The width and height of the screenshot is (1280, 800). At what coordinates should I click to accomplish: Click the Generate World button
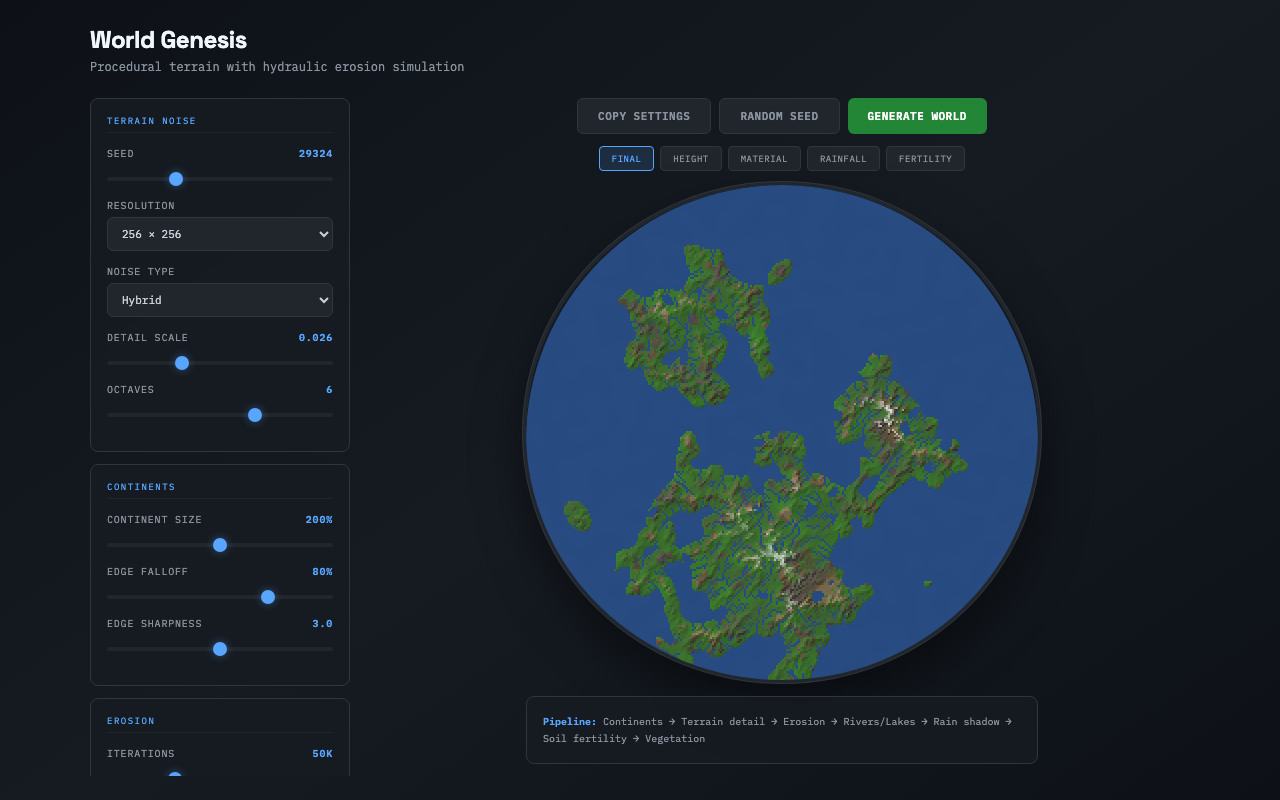point(916,116)
